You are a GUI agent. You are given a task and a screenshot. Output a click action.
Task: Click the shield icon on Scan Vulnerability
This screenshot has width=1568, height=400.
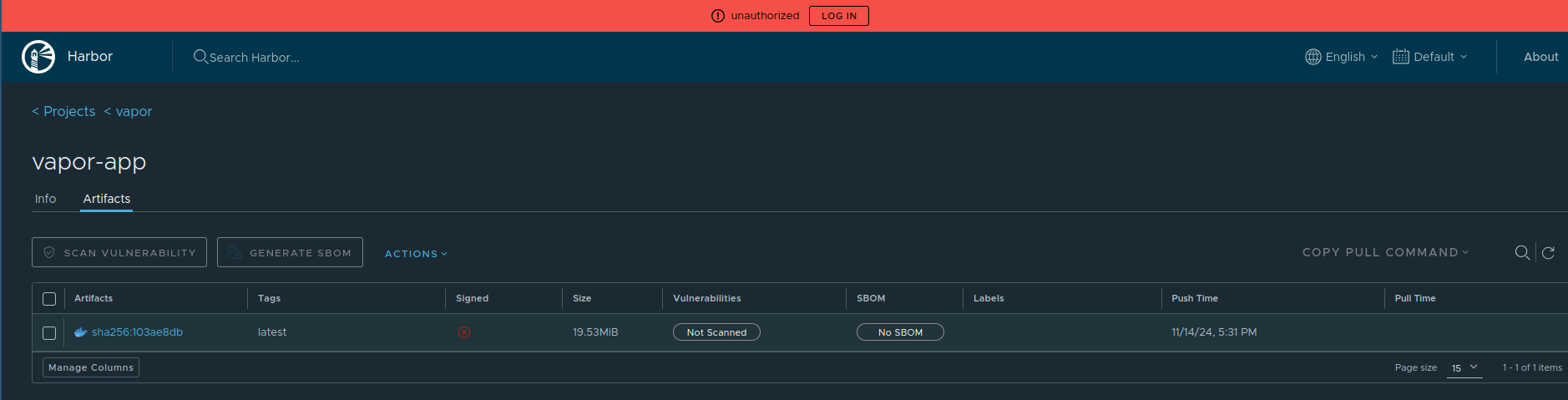(49, 252)
